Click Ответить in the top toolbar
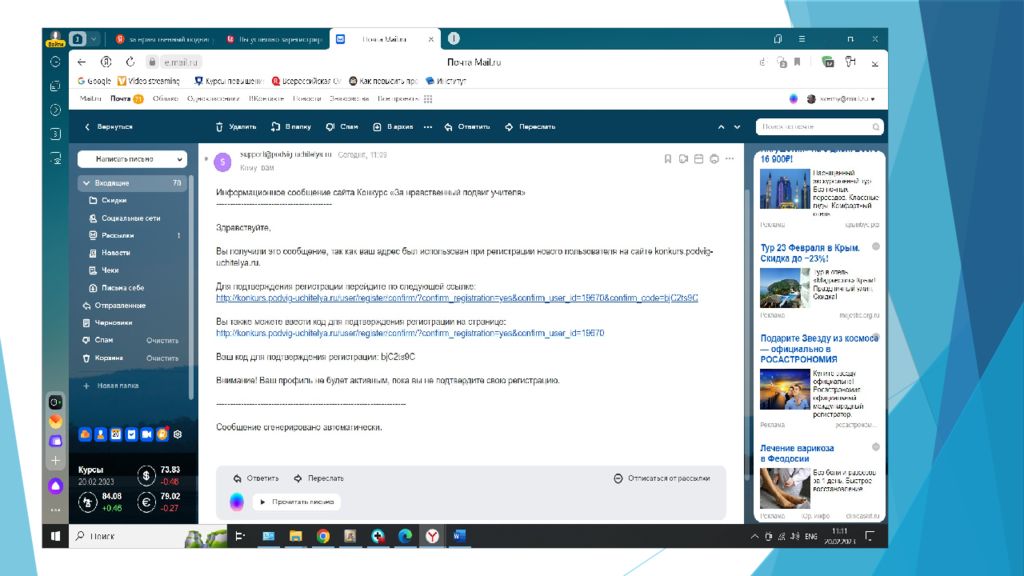The image size is (1024, 576). (467, 127)
